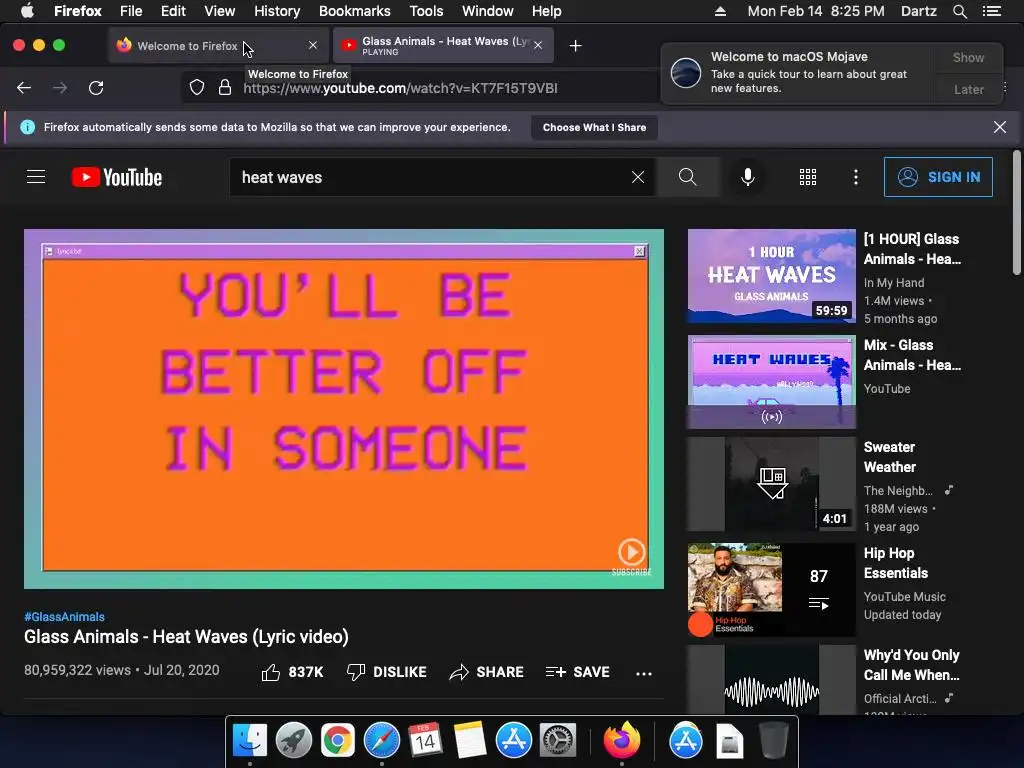
Task: Share the Heat Waves lyric video
Action: coord(487,672)
